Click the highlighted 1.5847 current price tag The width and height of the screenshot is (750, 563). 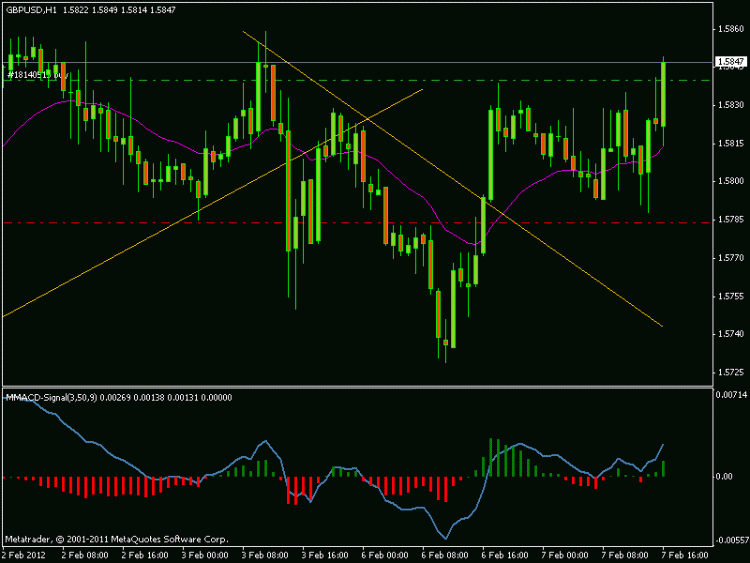730,62
